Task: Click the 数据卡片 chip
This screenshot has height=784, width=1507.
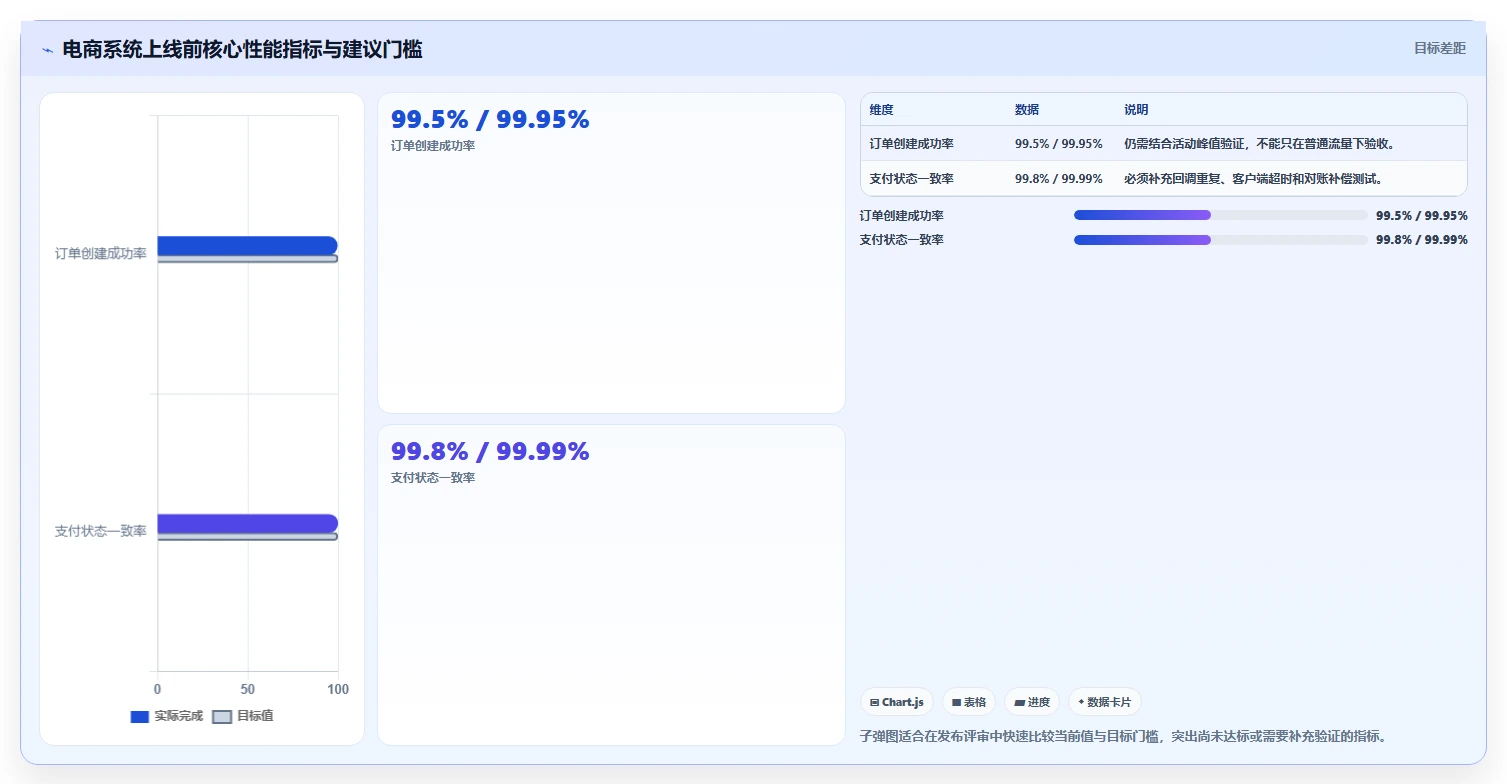Action: click(1105, 702)
